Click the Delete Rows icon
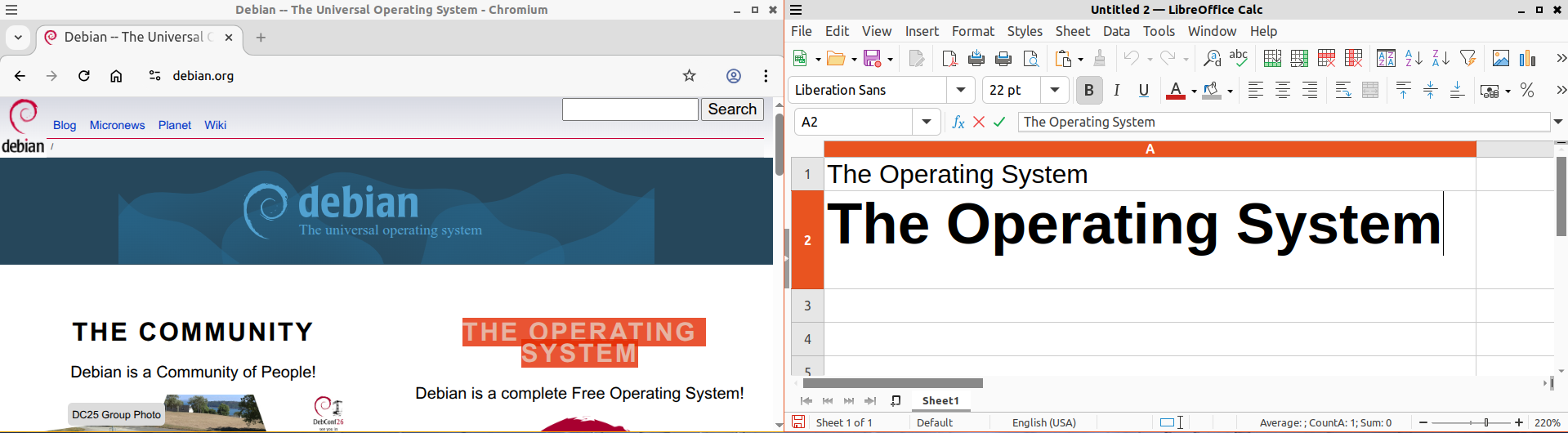The image size is (1568, 433). click(1326, 59)
